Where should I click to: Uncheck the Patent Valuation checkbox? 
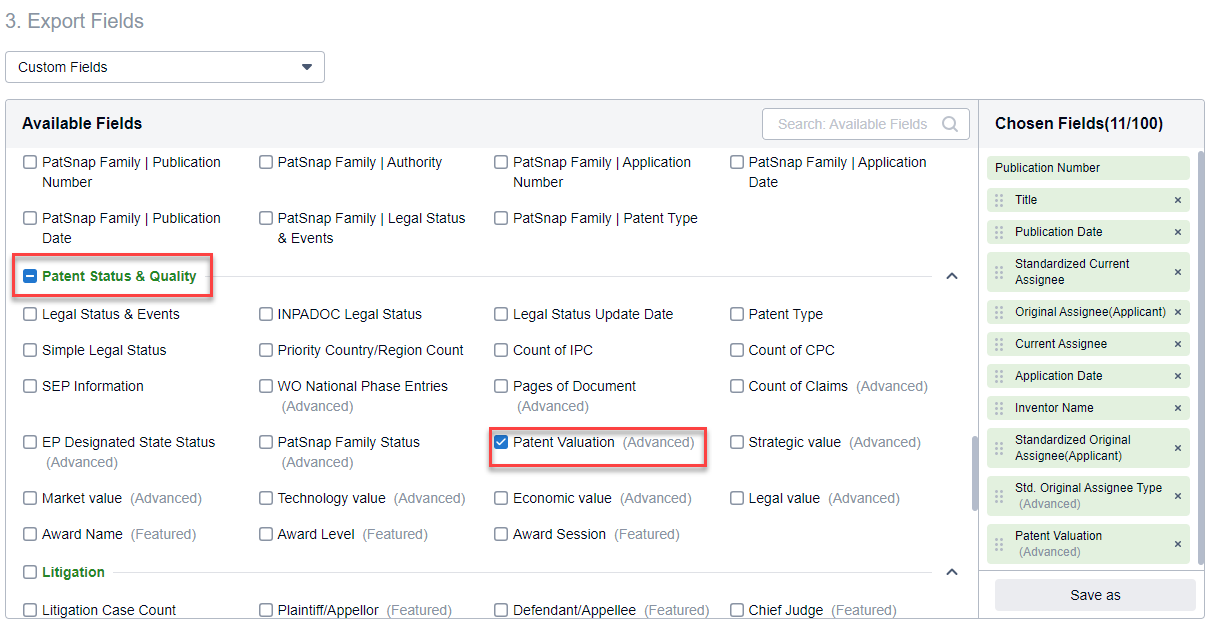500,441
